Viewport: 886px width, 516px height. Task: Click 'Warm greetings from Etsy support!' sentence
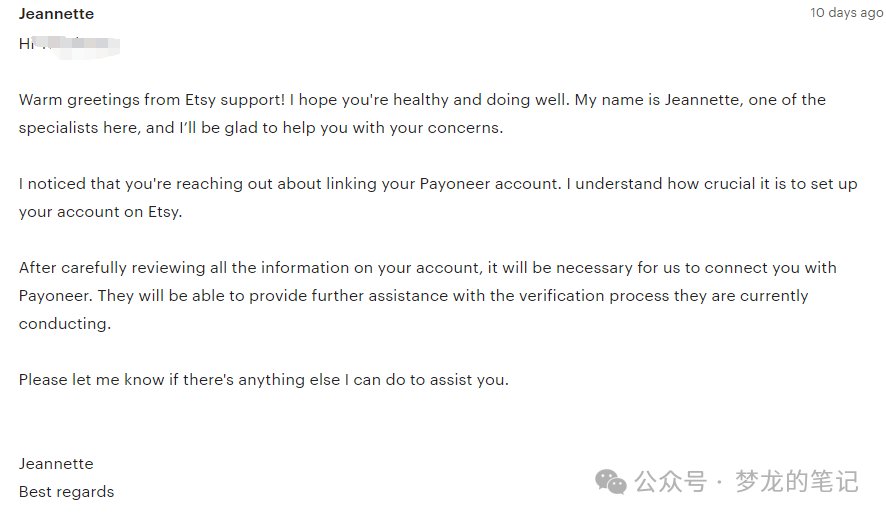click(151, 100)
